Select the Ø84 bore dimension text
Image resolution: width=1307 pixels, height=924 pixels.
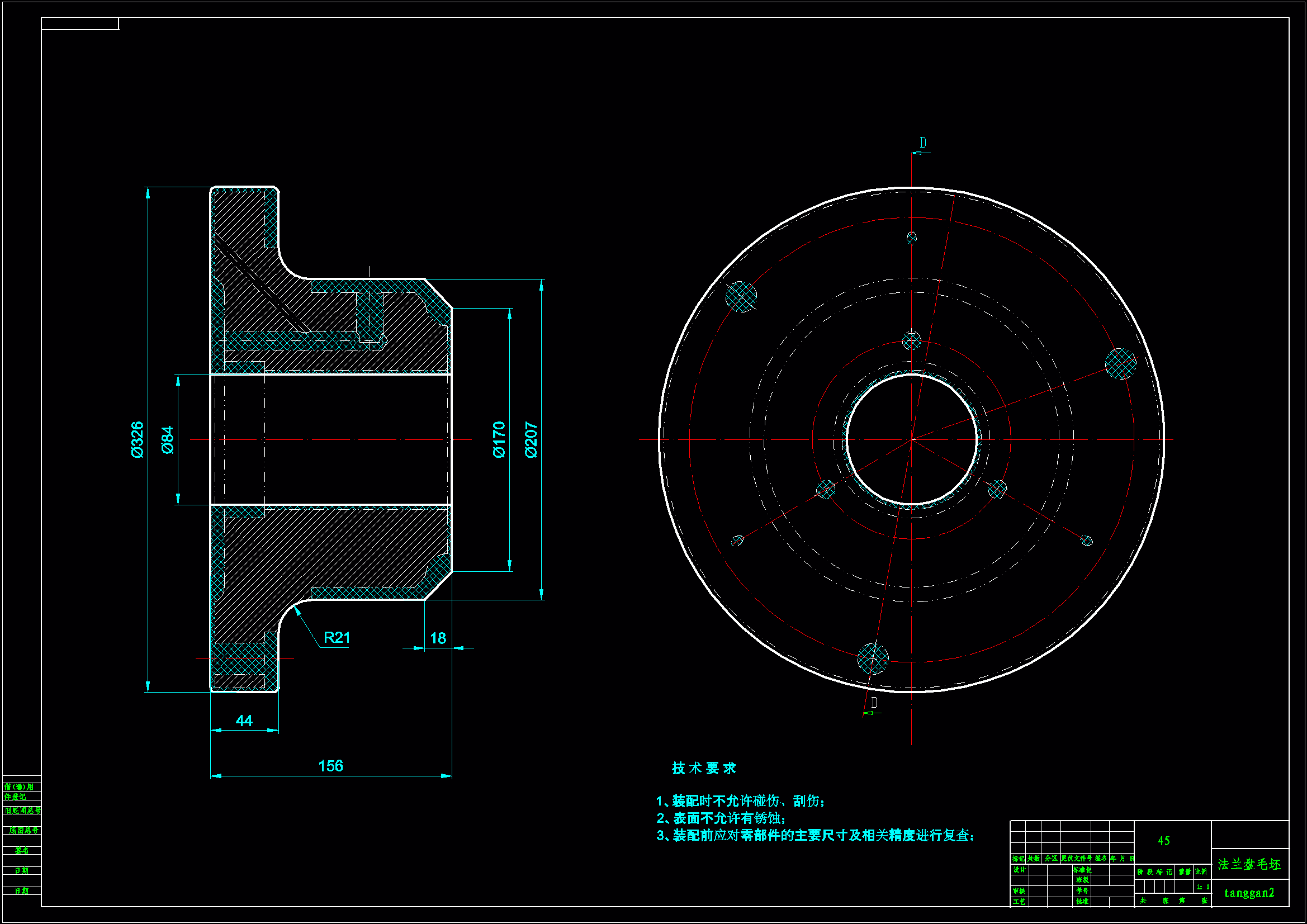point(167,439)
